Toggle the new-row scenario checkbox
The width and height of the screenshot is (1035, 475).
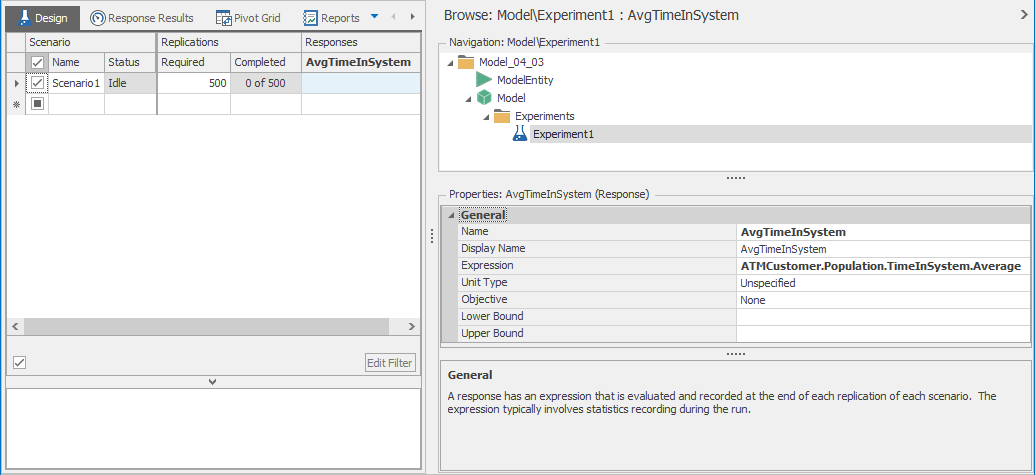click(38, 104)
